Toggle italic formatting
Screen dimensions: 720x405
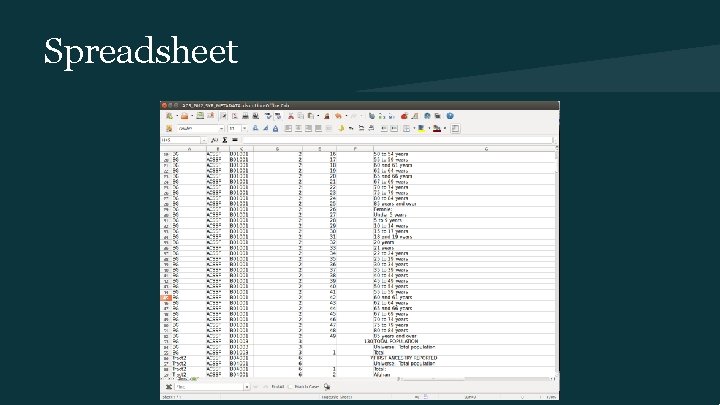[x=265, y=129]
